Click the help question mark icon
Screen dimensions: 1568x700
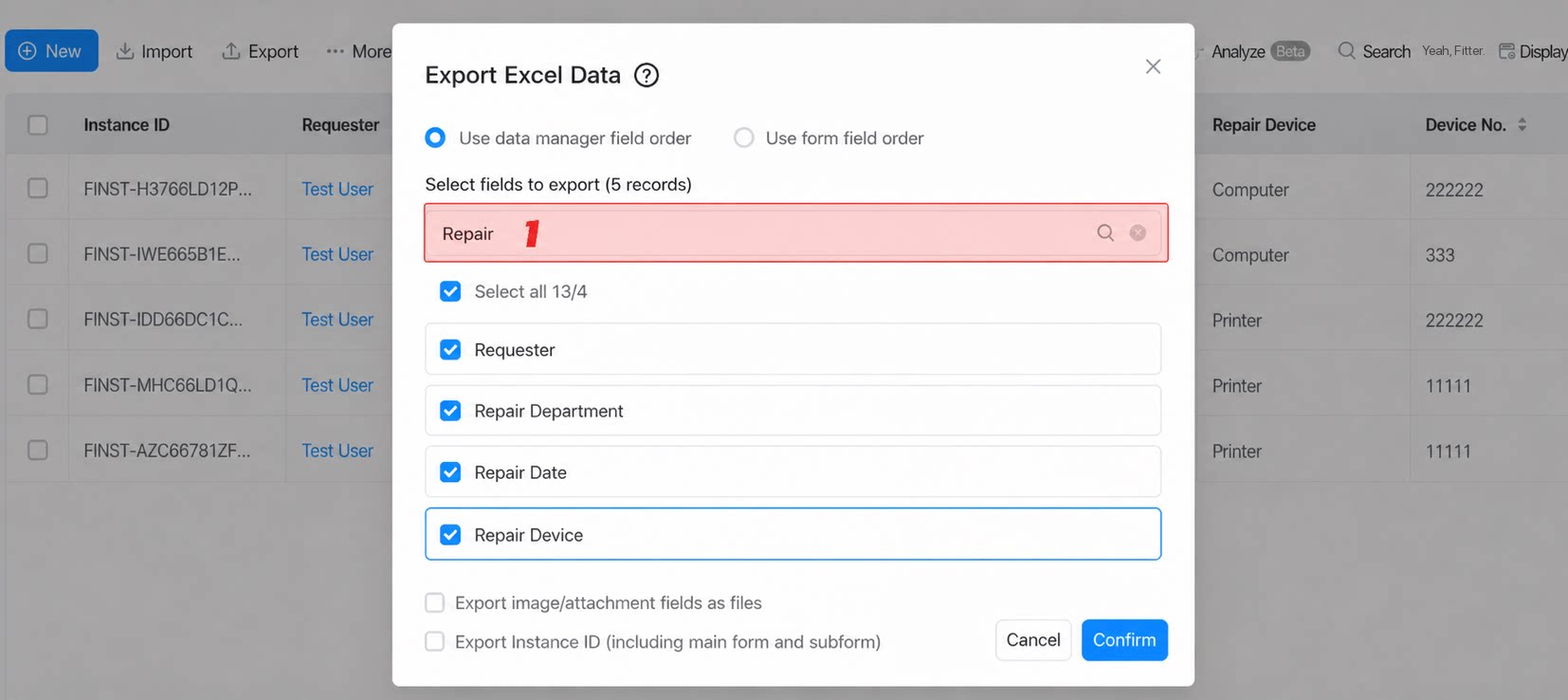(647, 75)
